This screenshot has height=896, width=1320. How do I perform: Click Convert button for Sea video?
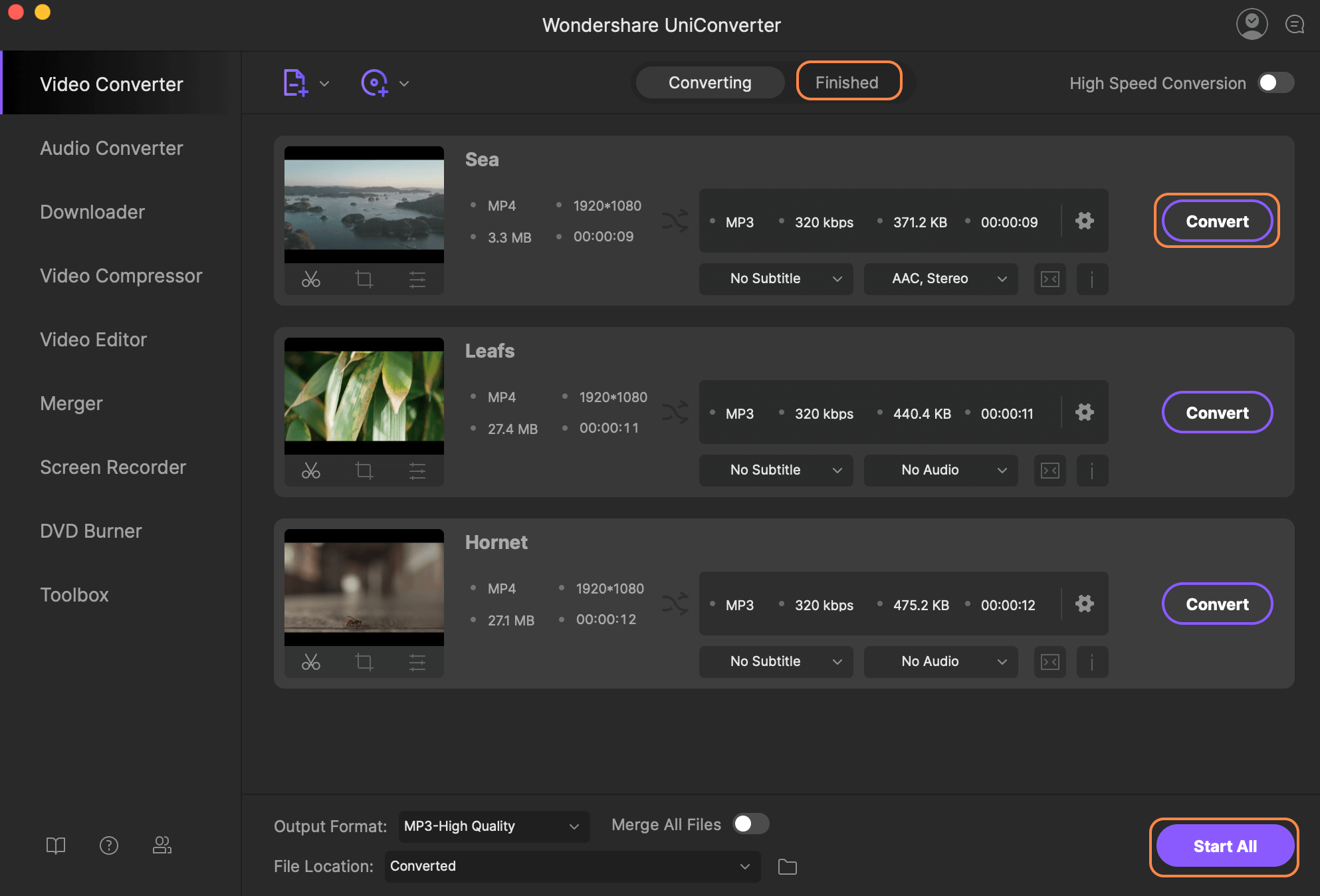[x=1216, y=220]
